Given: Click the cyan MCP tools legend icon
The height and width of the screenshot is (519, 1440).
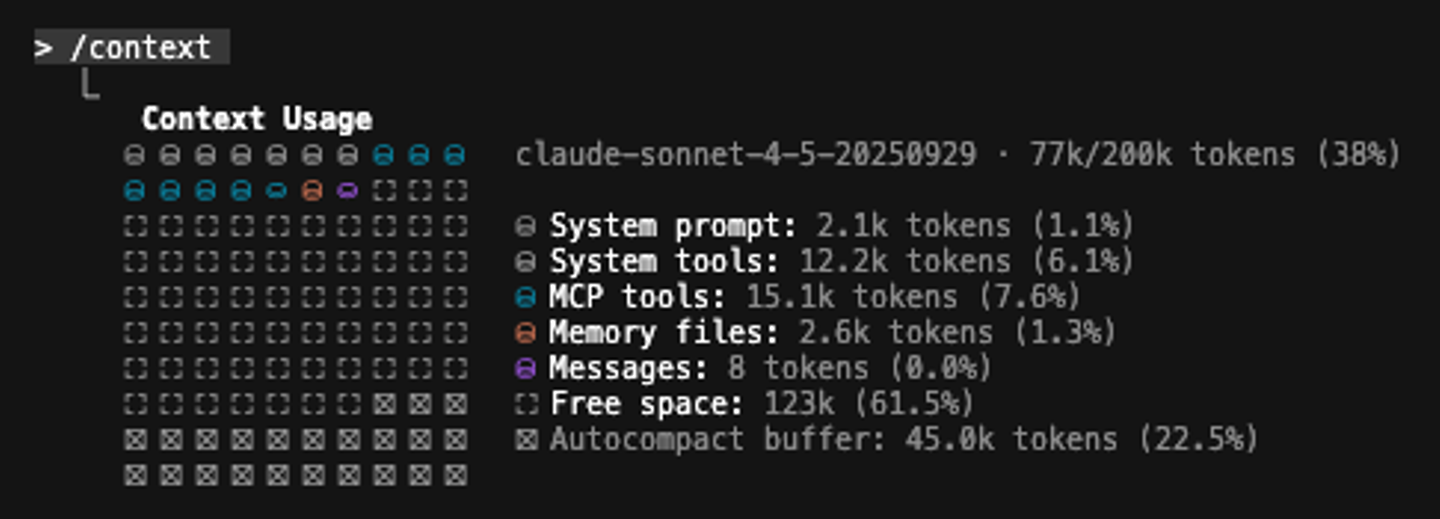Looking at the screenshot, I should pyautogui.click(x=526, y=298).
